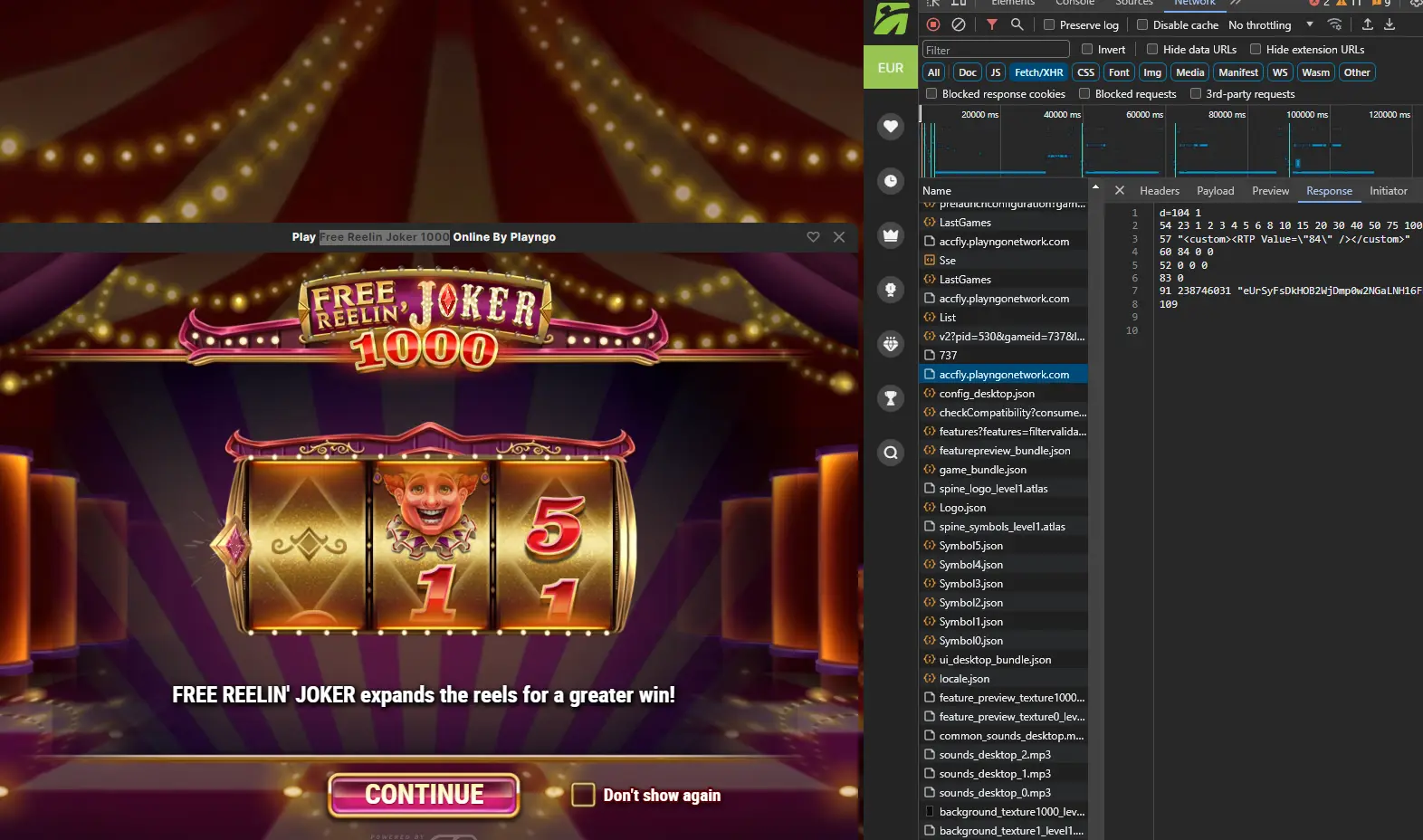Viewport: 1423px width, 840px height.
Task: Filter requests by Media type
Action: coord(1189,72)
